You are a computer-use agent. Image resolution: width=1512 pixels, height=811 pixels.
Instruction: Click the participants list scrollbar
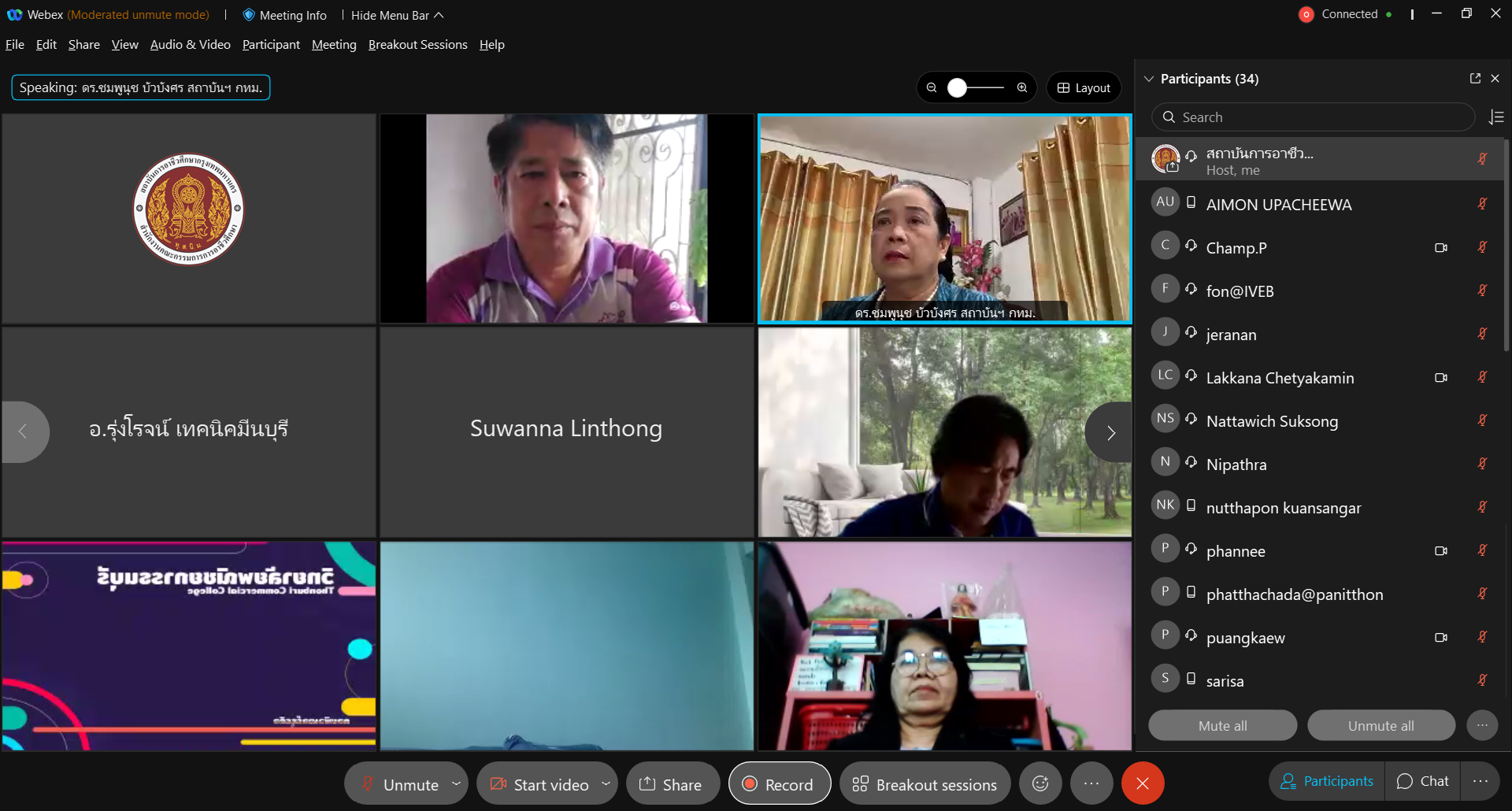[x=1506, y=246]
